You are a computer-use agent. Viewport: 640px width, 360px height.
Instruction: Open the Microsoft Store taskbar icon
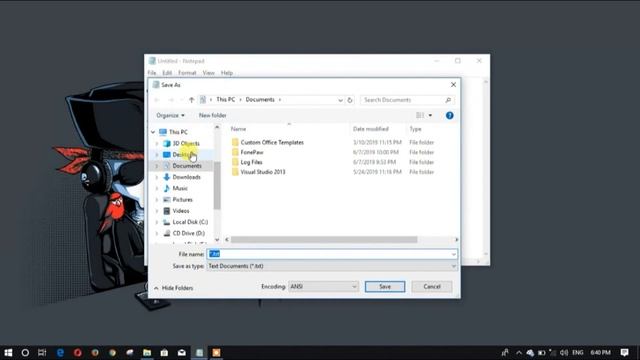(x=164, y=352)
